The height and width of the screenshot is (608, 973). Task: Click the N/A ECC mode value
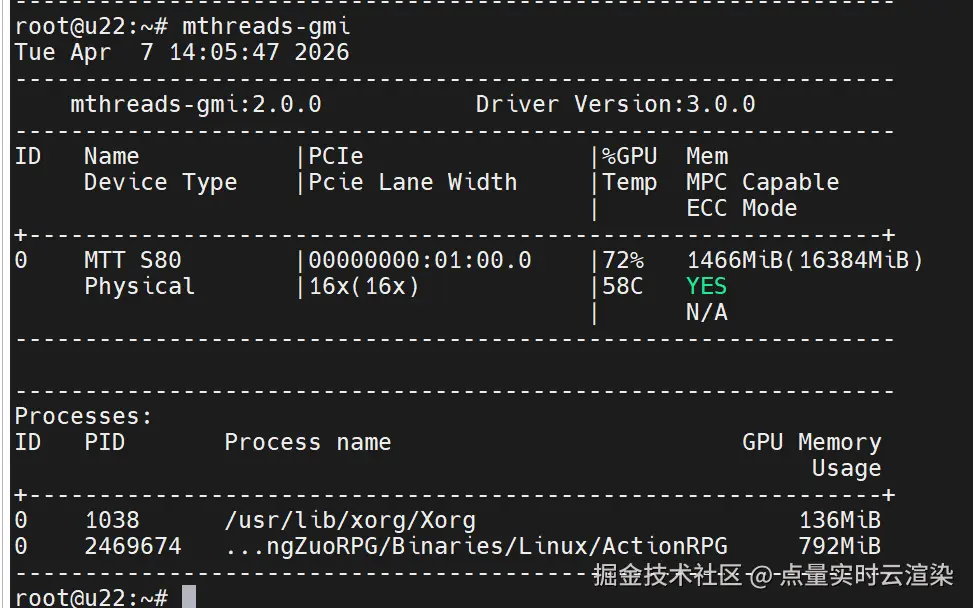[706, 312]
